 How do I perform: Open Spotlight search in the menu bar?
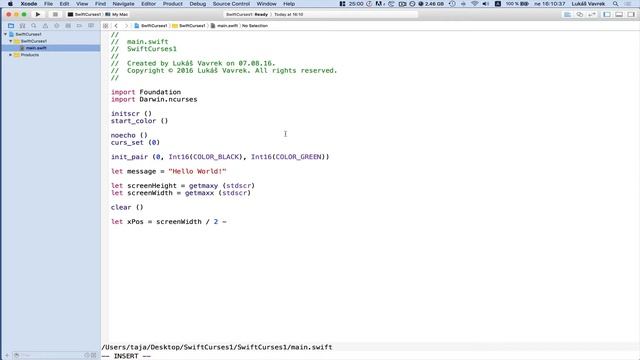(616, 4)
